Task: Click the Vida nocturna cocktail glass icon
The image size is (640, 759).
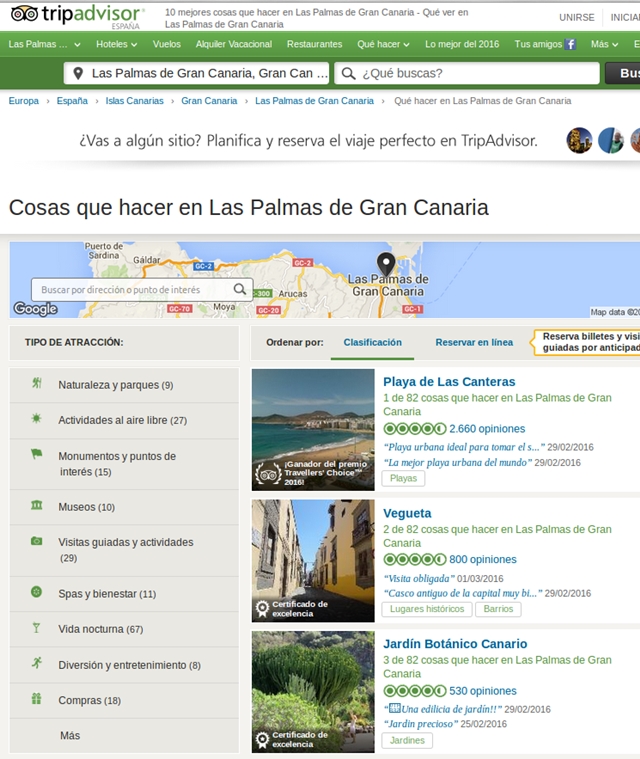Action: (x=36, y=628)
